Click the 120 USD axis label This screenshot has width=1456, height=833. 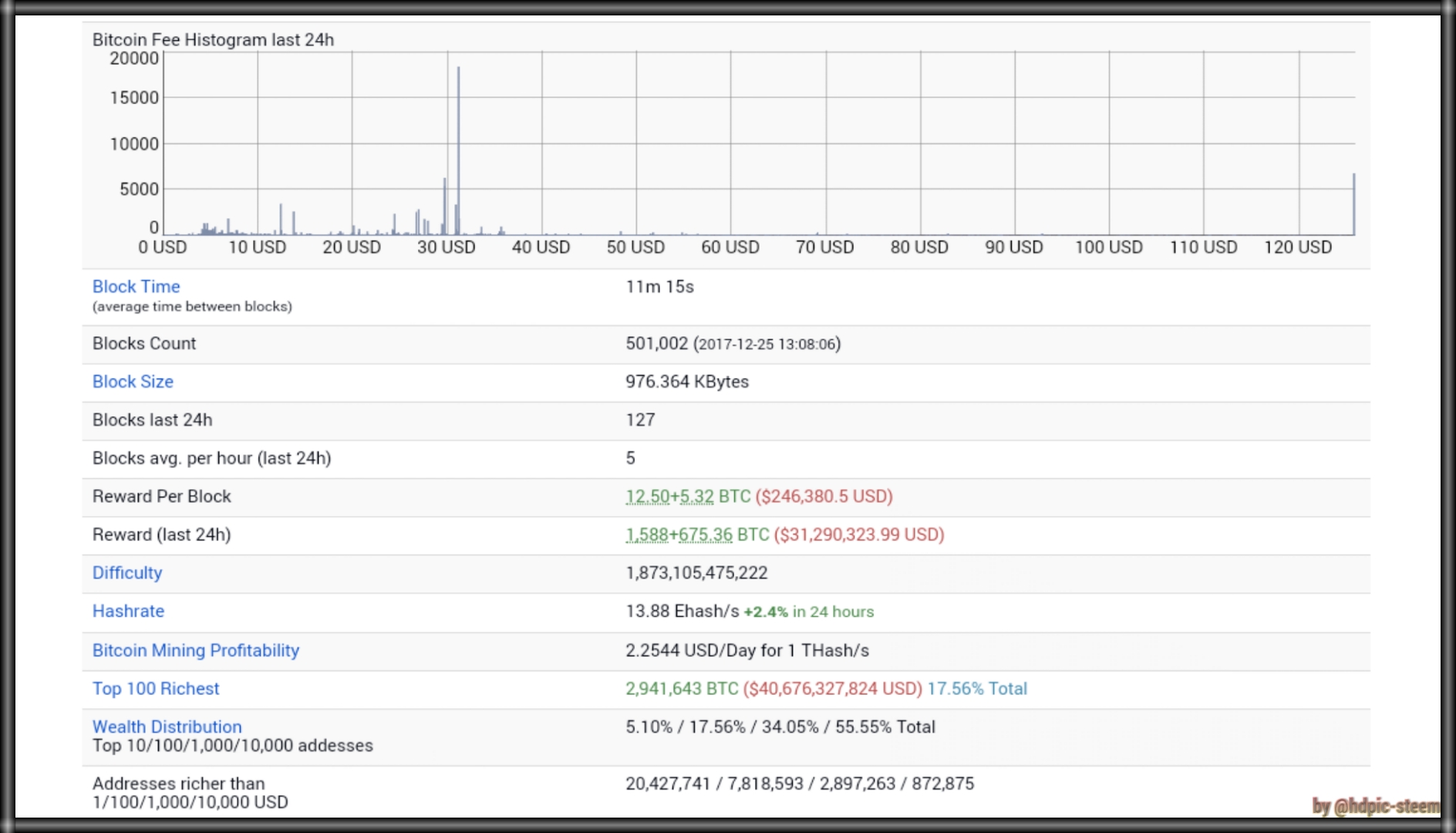pyautogui.click(x=1298, y=247)
